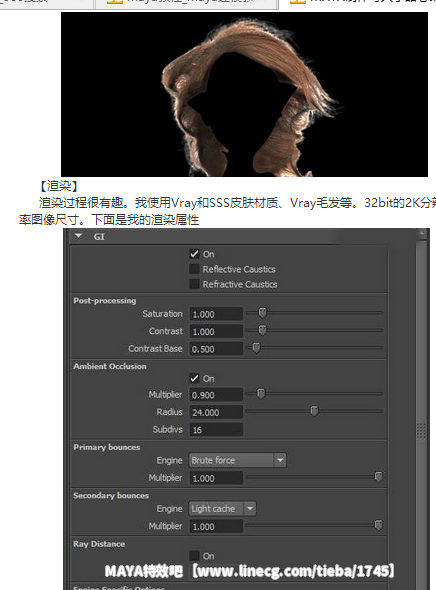Click the Ambient Occlusion section label
Image resolution: width=436 pixels, height=590 pixels.
coord(110,366)
